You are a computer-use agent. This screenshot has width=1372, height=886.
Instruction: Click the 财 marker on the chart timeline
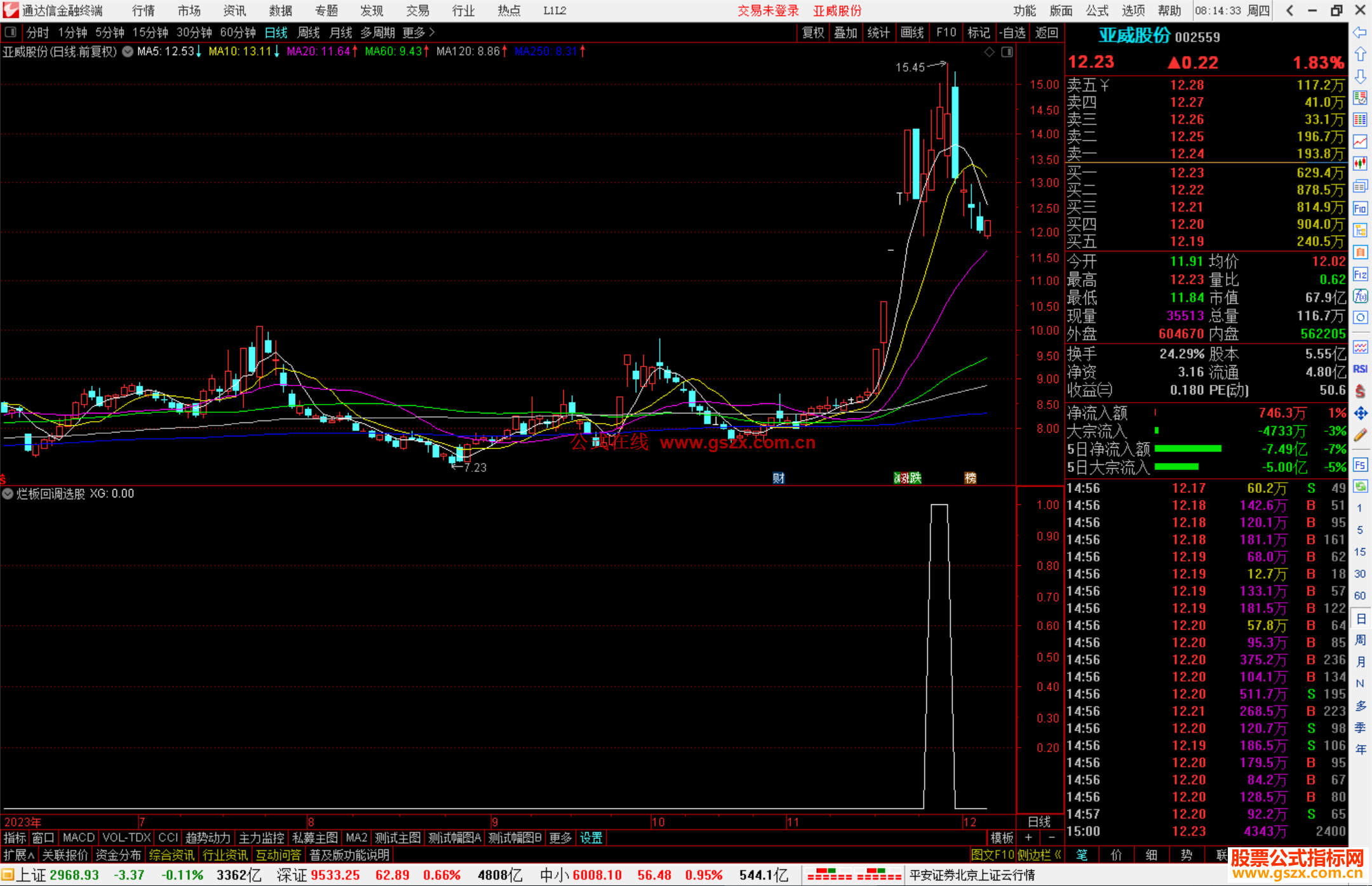tap(779, 478)
